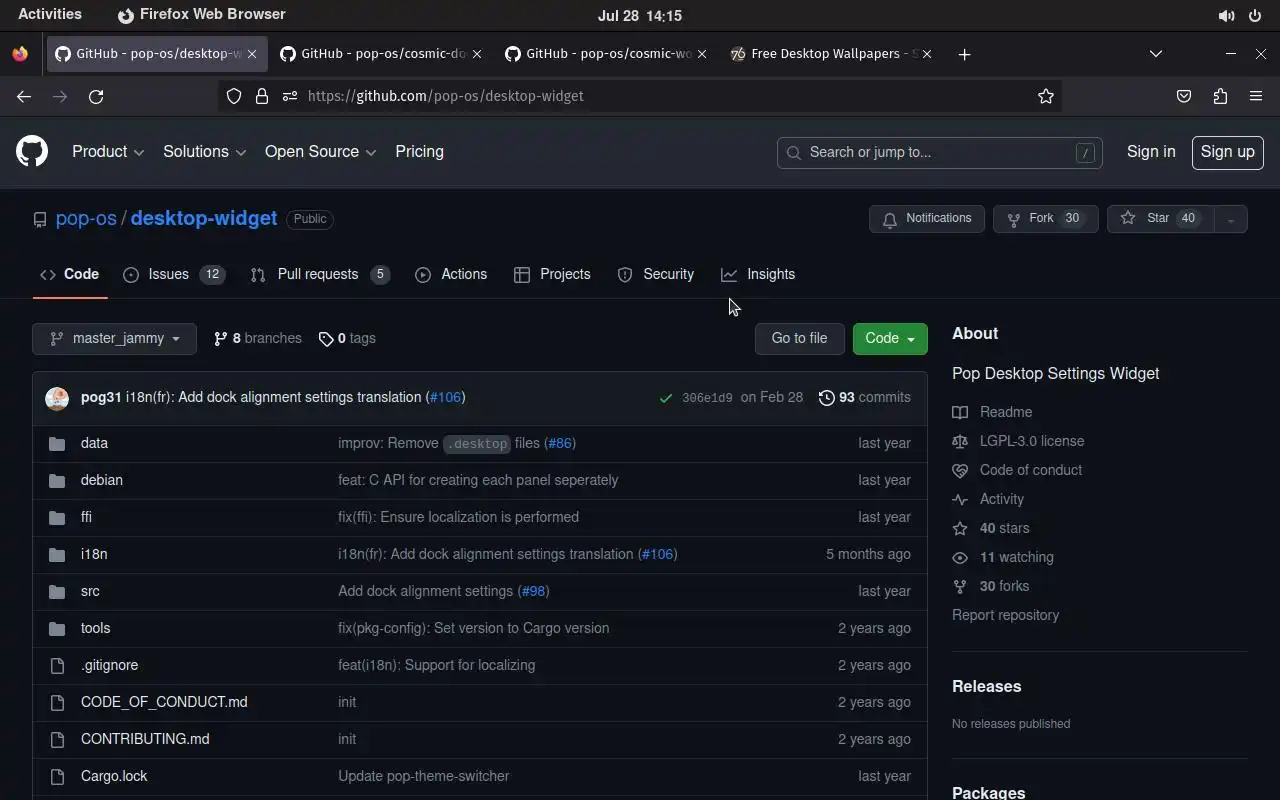Switch to the Free Desktop Wallpapers tab
Screen dimensions: 1280x800
pos(830,54)
